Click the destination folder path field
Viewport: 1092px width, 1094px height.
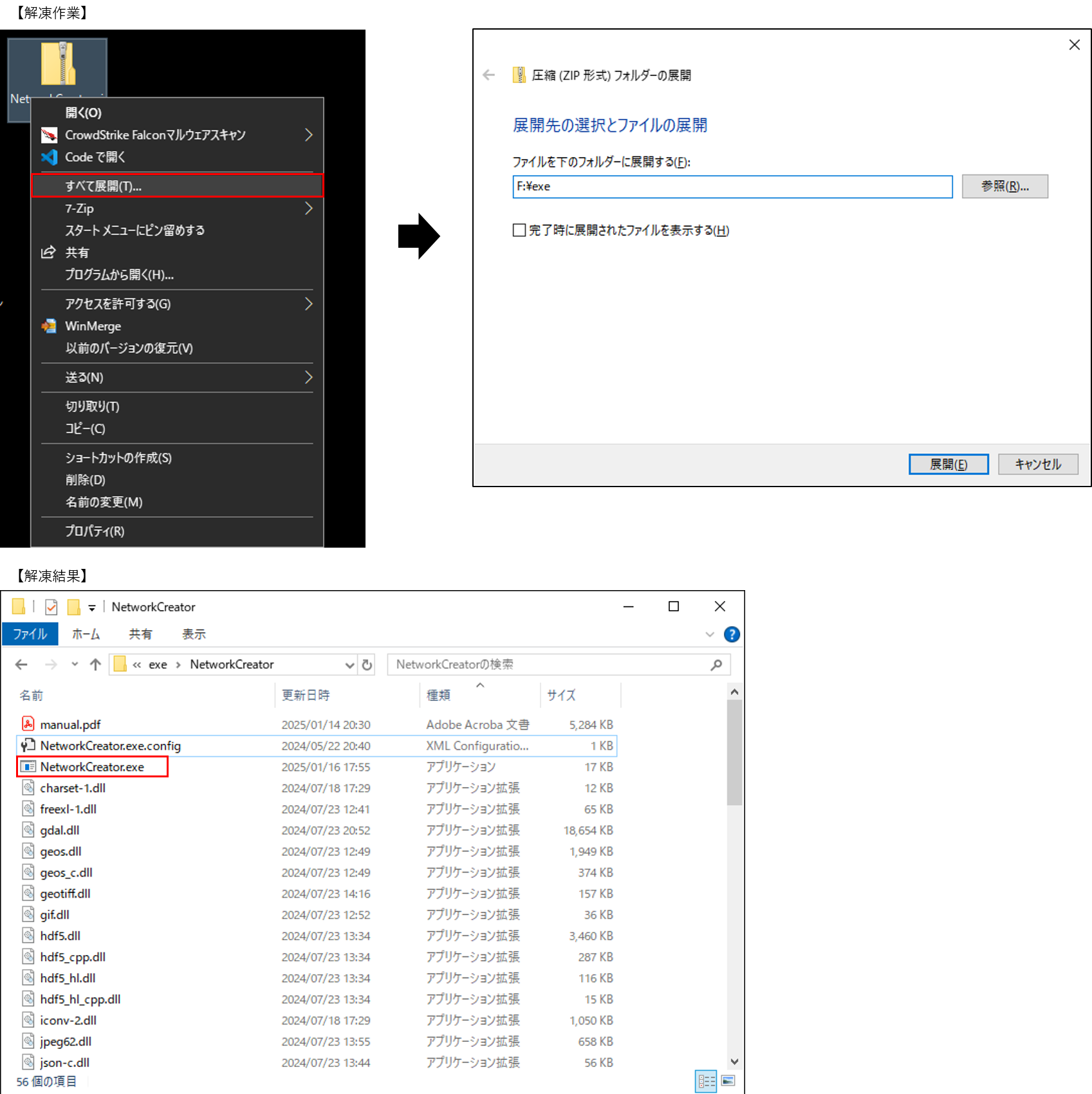pyautogui.click(x=732, y=187)
